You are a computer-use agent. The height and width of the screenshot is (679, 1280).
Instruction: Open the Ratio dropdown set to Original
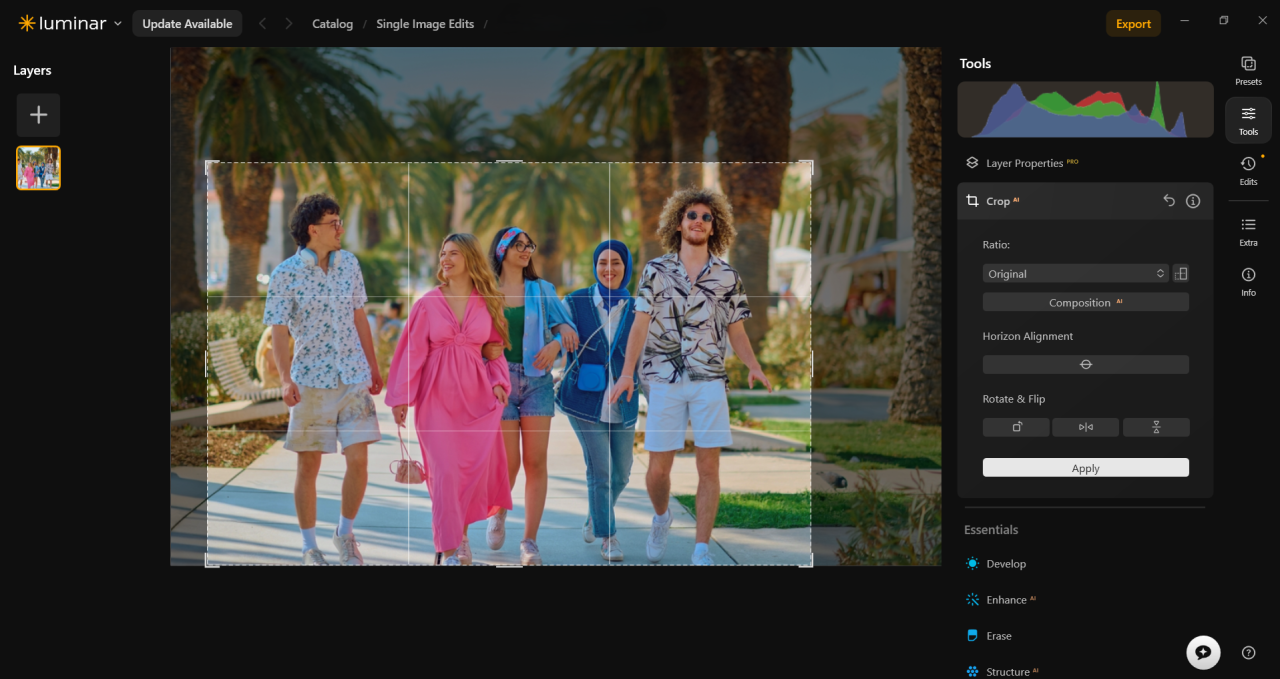coord(1076,273)
